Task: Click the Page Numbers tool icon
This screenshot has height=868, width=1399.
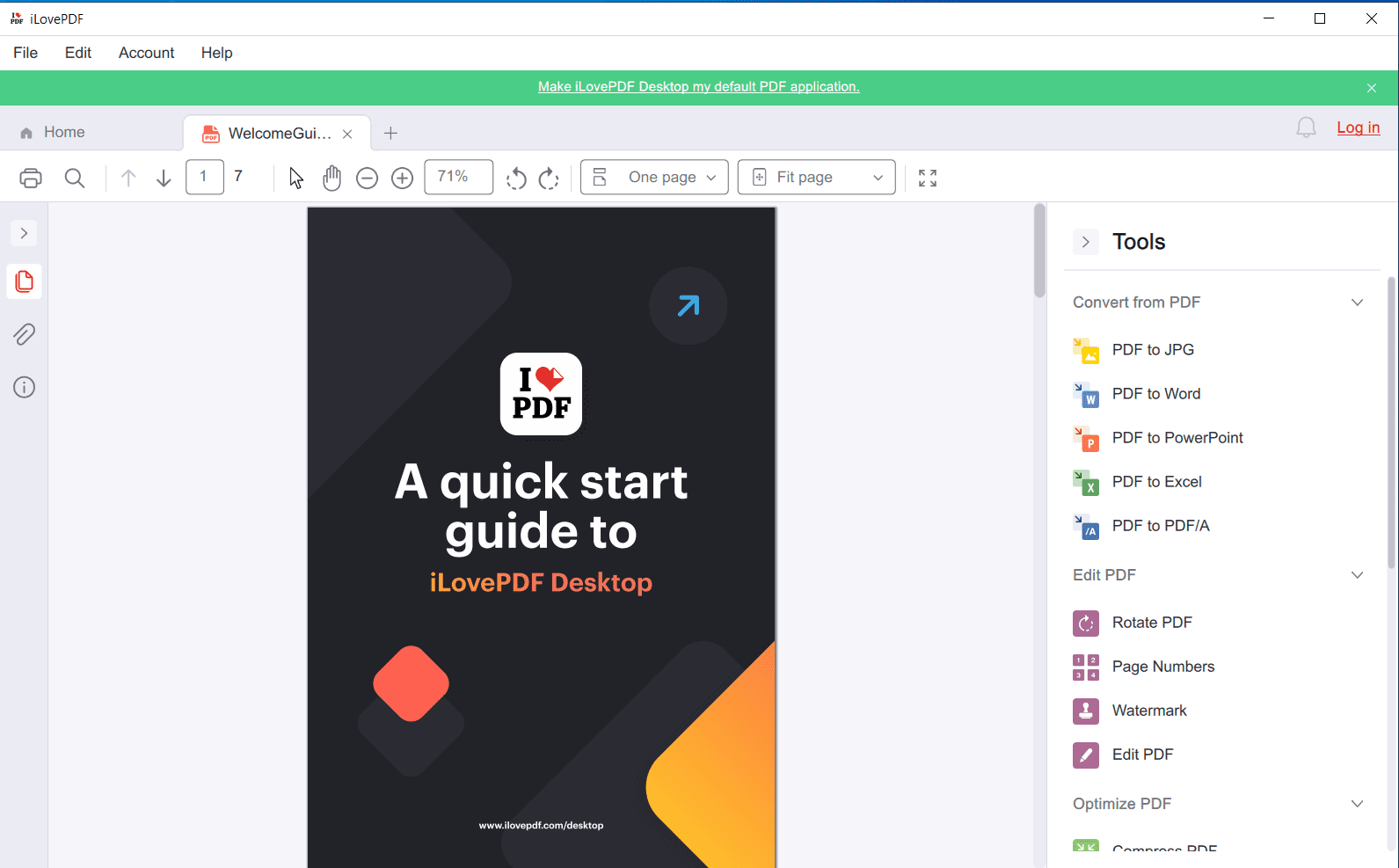Action: [1086, 667]
